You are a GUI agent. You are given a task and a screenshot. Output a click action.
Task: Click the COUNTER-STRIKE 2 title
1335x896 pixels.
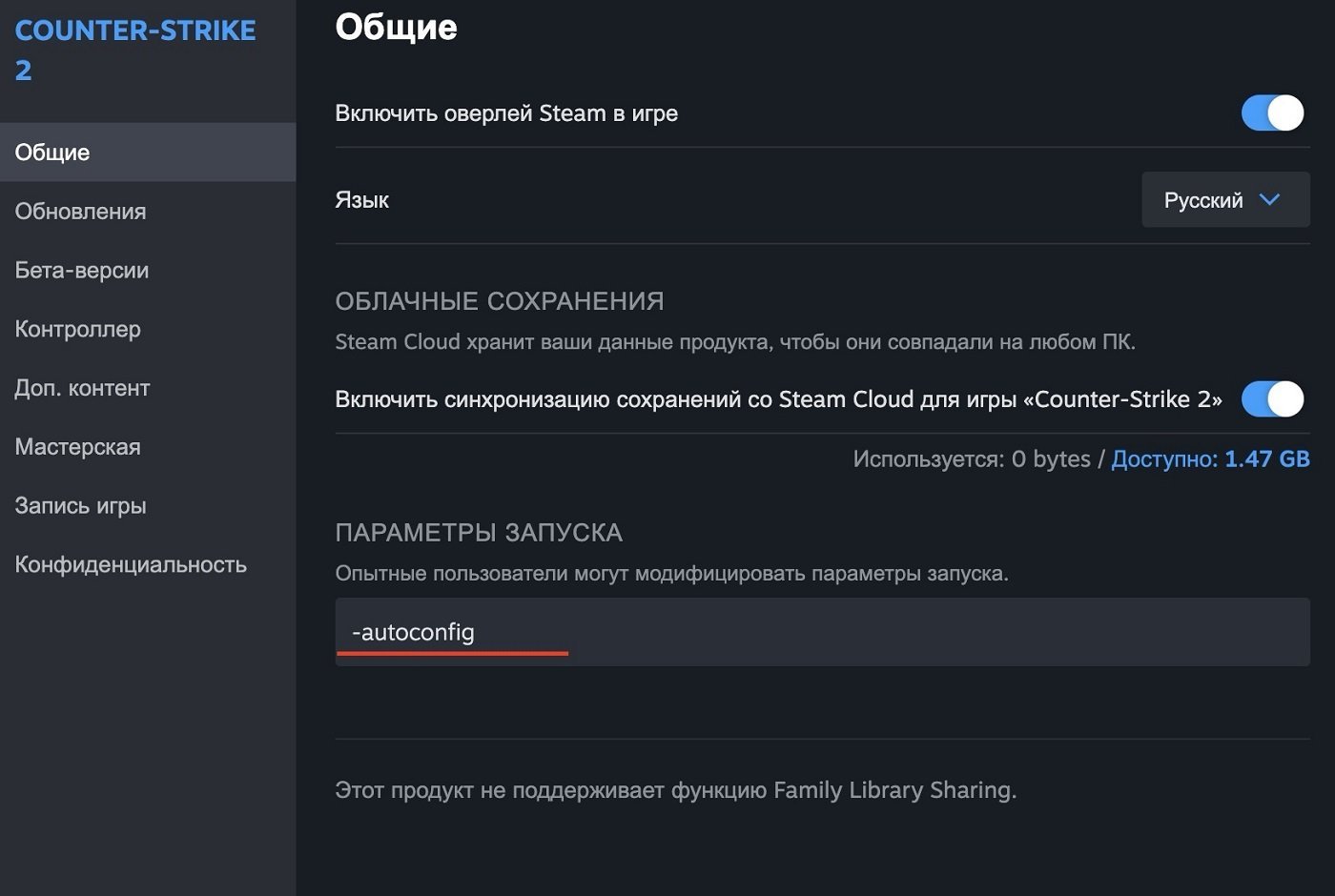click(x=135, y=50)
